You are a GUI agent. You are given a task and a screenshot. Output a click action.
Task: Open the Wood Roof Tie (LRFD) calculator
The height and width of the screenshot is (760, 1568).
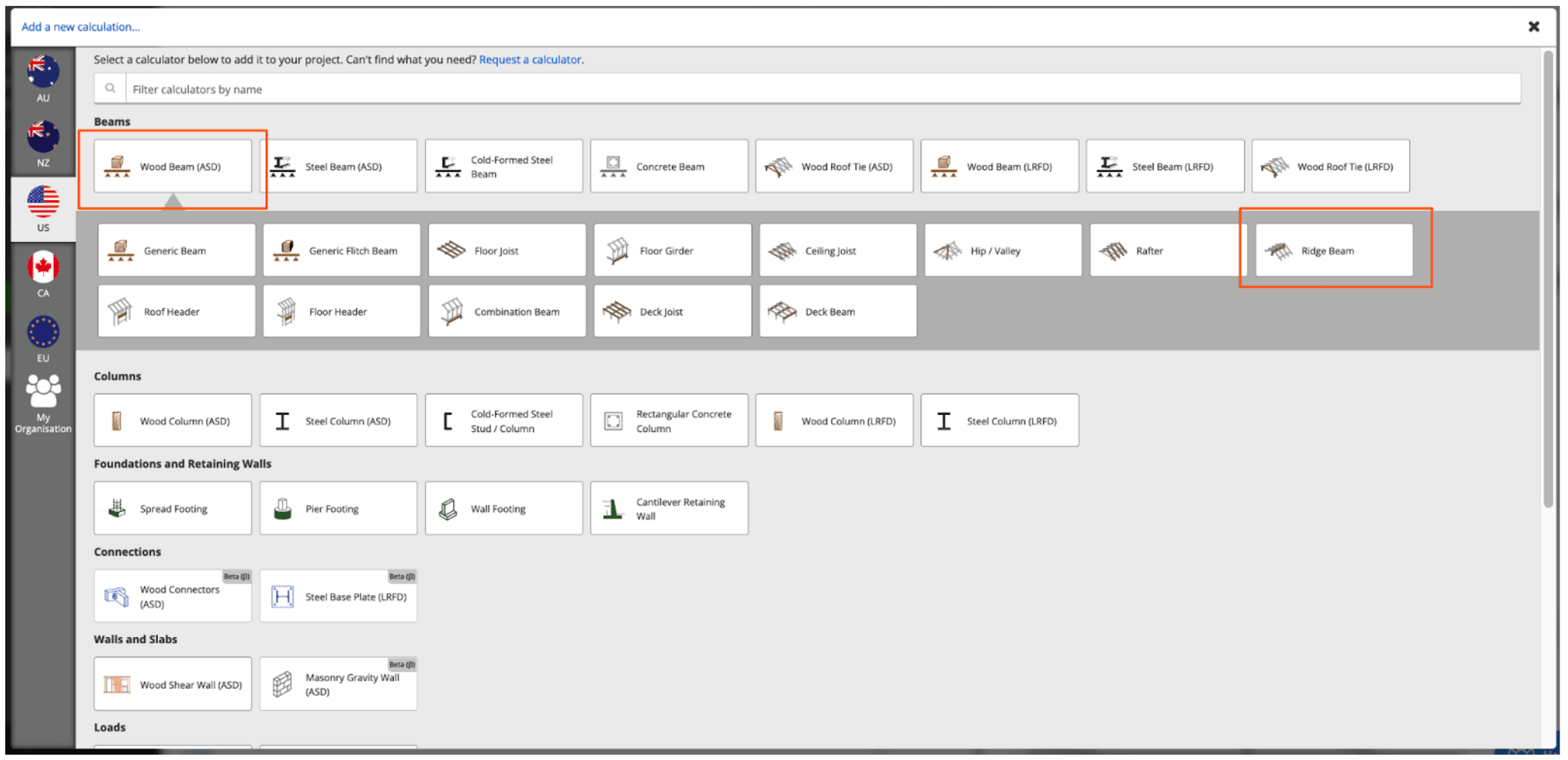pyautogui.click(x=1330, y=166)
